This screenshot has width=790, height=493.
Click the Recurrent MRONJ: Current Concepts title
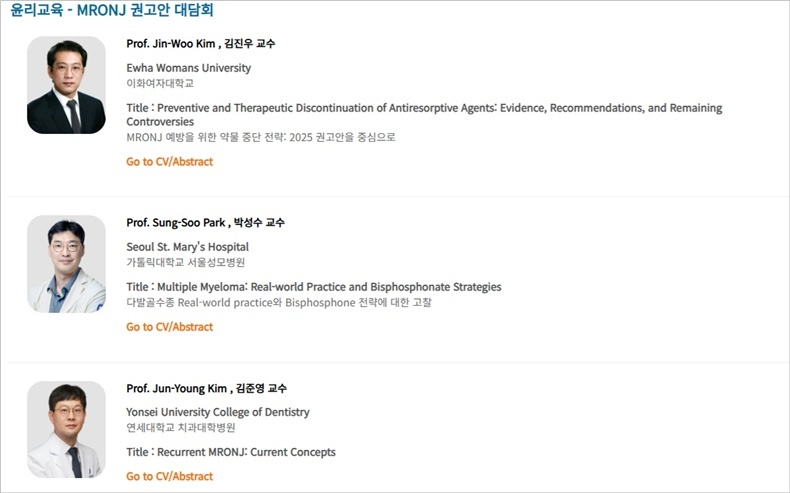pyautogui.click(x=231, y=452)
